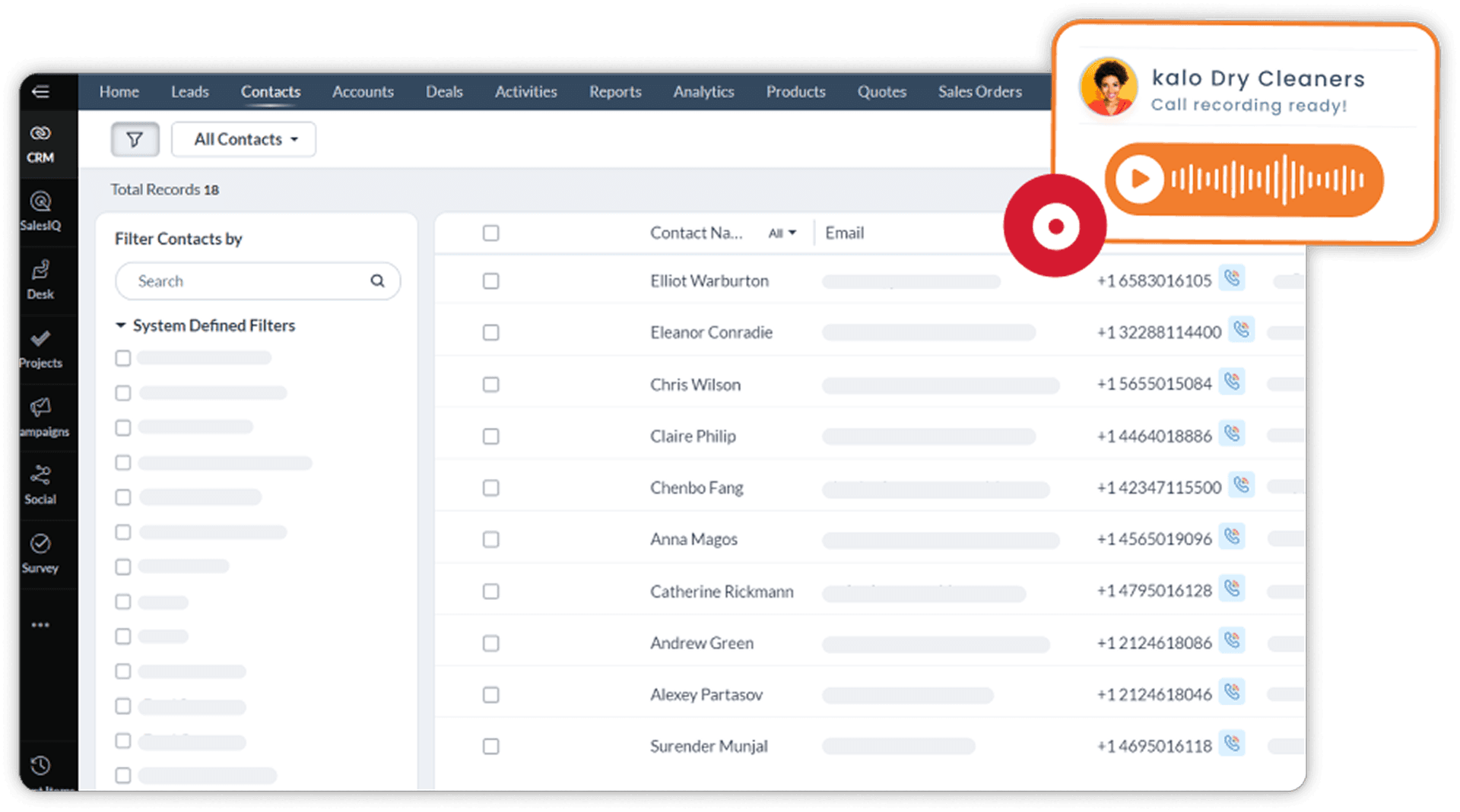Sort by the Email column header

coord(845,233)
